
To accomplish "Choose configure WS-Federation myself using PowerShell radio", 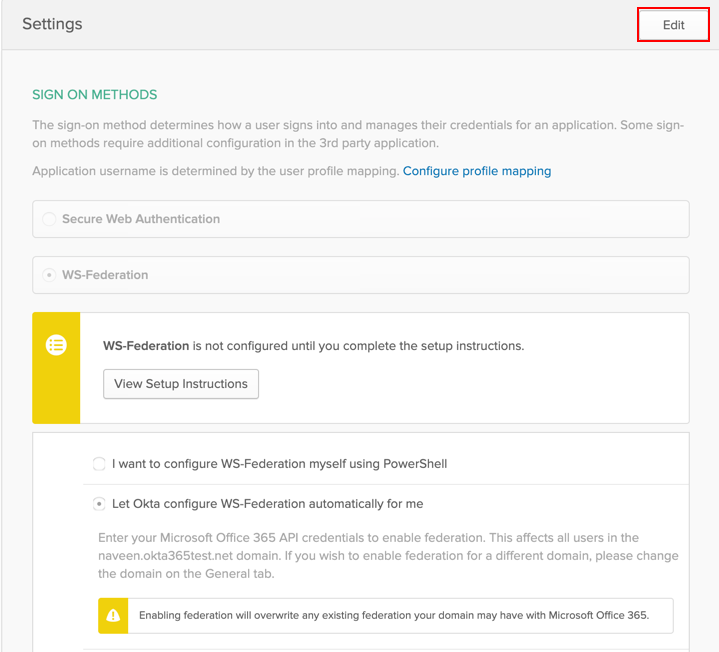I will pyautogui.click(x=99, y=464).
